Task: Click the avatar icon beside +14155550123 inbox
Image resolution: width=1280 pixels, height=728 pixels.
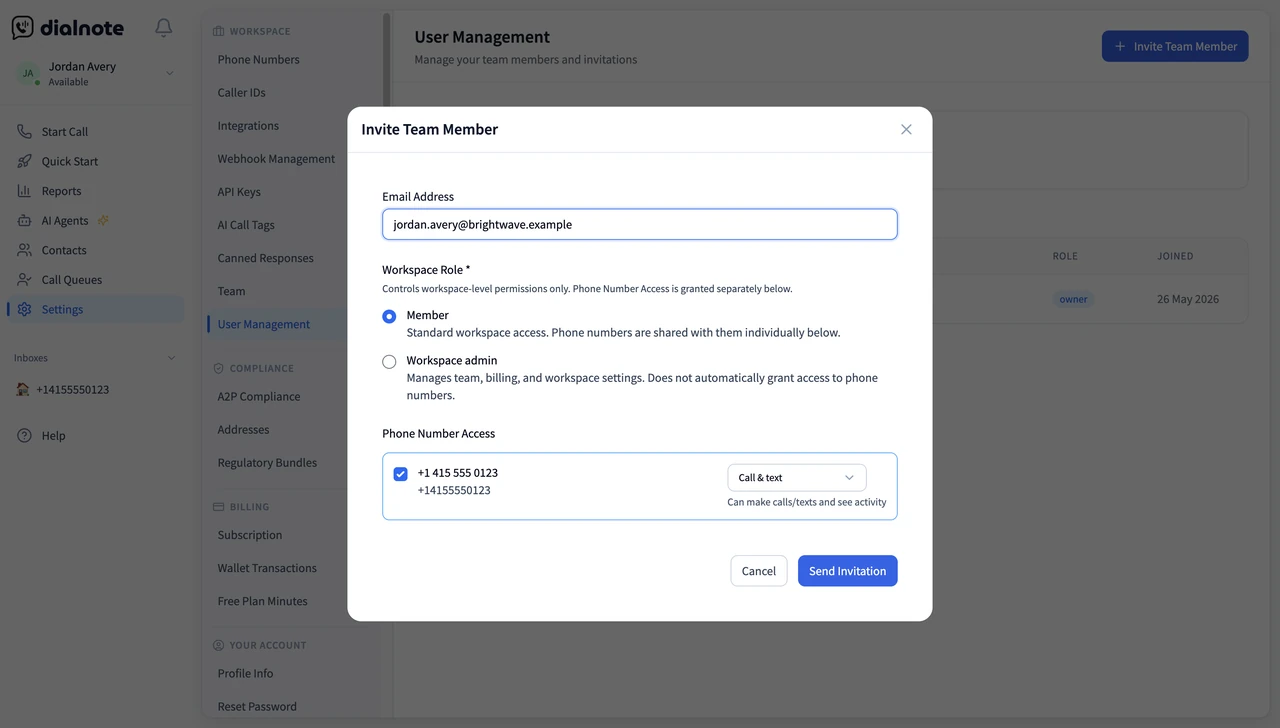Action: pyautogui.click(x=23, y=389)
